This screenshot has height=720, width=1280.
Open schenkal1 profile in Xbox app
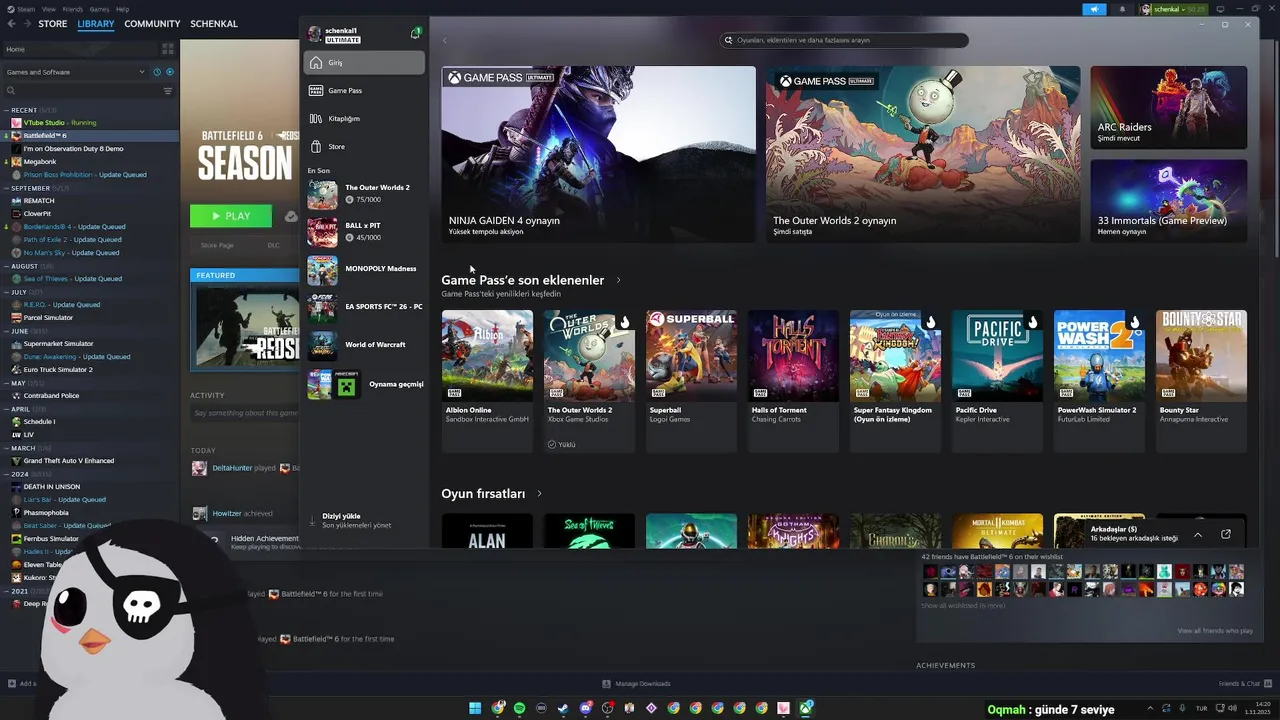334,35
